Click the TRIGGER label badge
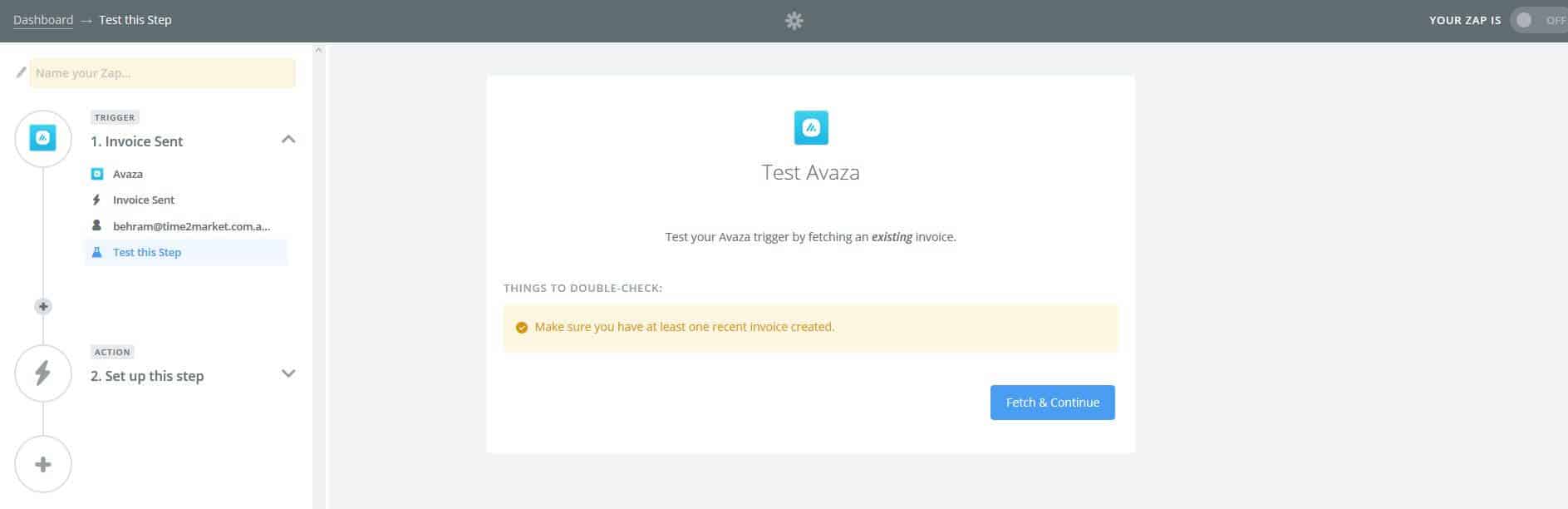The width and height of the screenshot is (1568, 509). click(x=115, y=117)
